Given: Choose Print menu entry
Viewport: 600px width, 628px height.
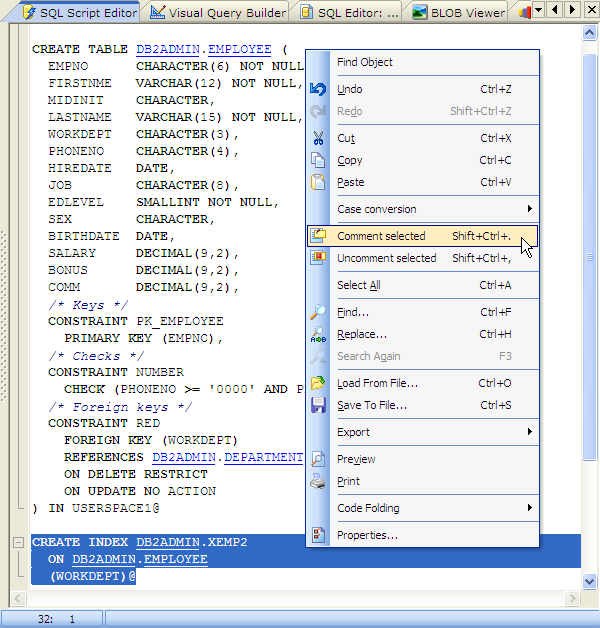Looking at the screenshot, I should [x=423, y=481].
